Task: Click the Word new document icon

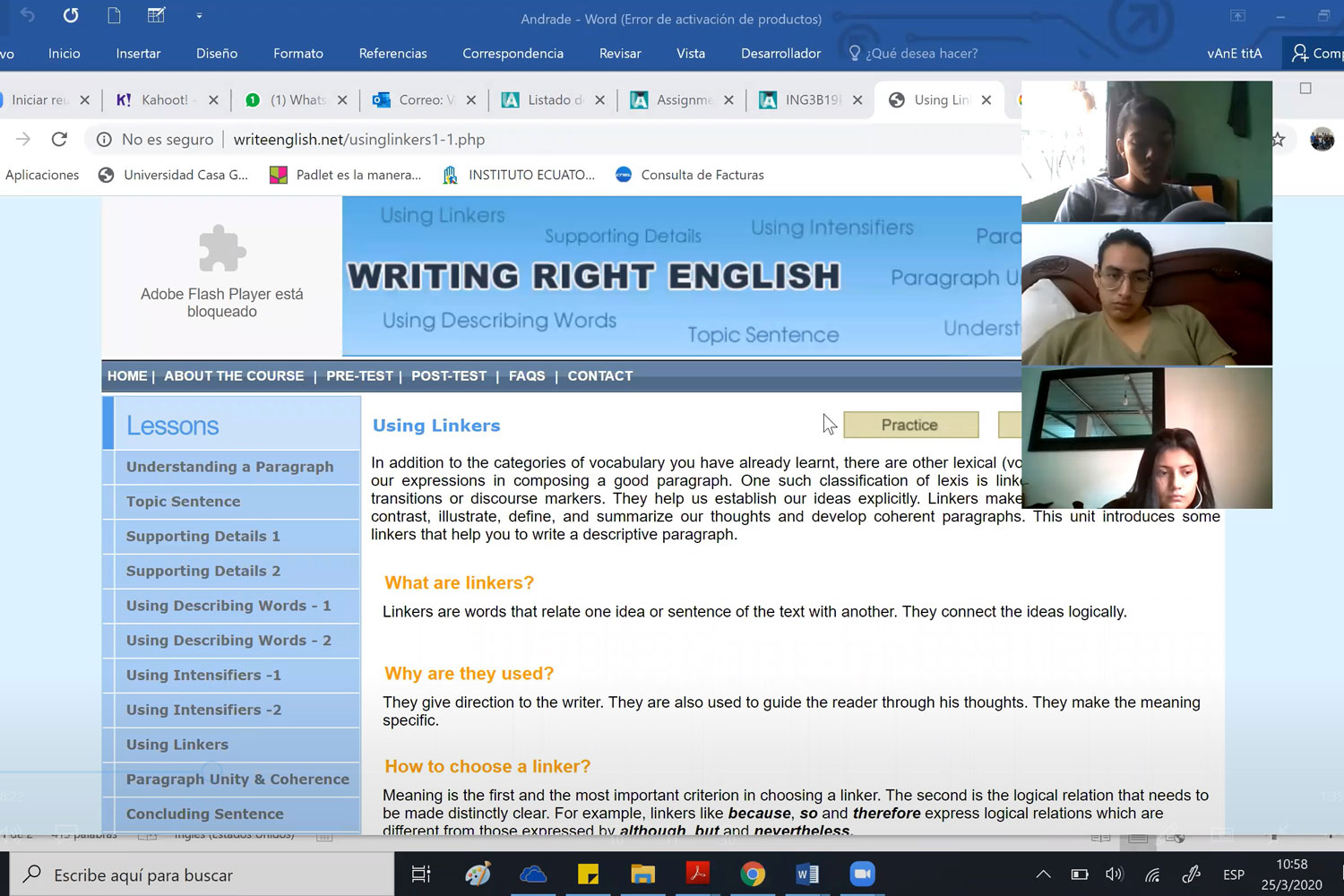Action: tap(114, 15)
